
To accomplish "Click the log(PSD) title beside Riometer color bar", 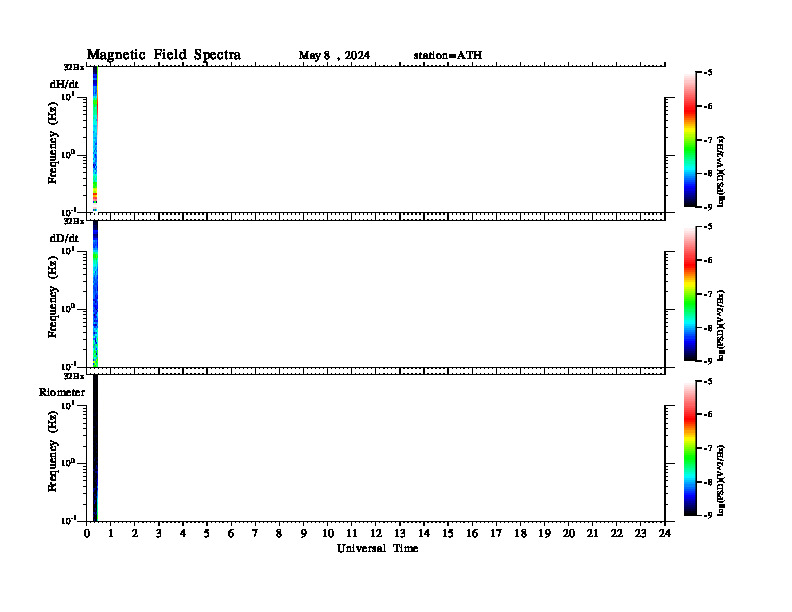I will [x=721, y=480].
